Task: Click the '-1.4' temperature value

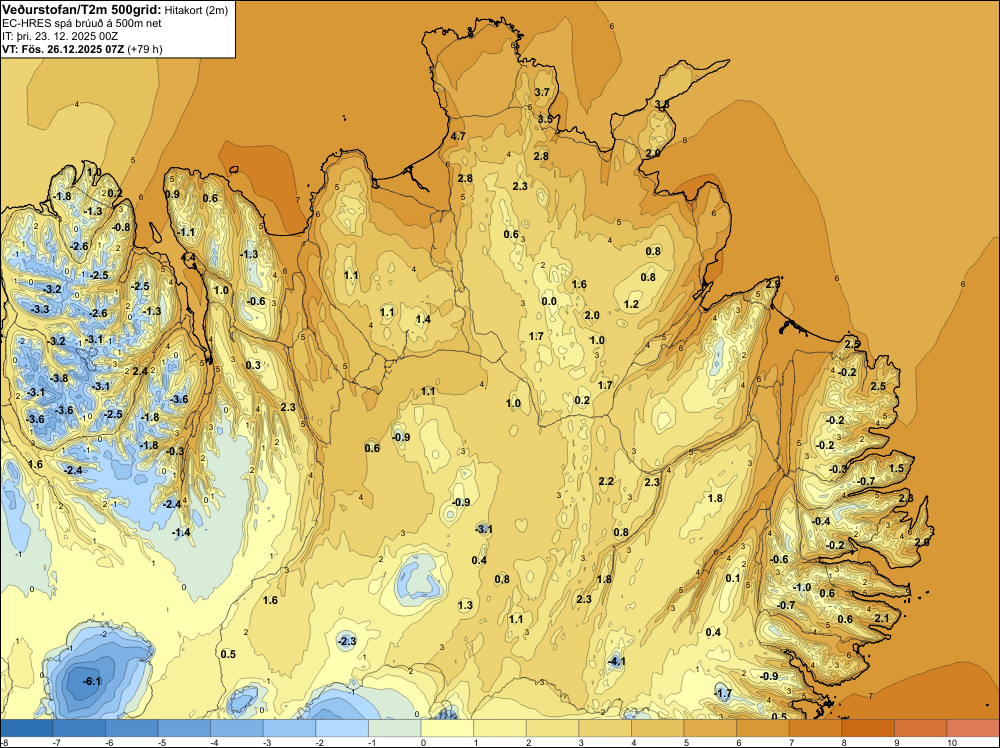Action: (x=181, y=532)
